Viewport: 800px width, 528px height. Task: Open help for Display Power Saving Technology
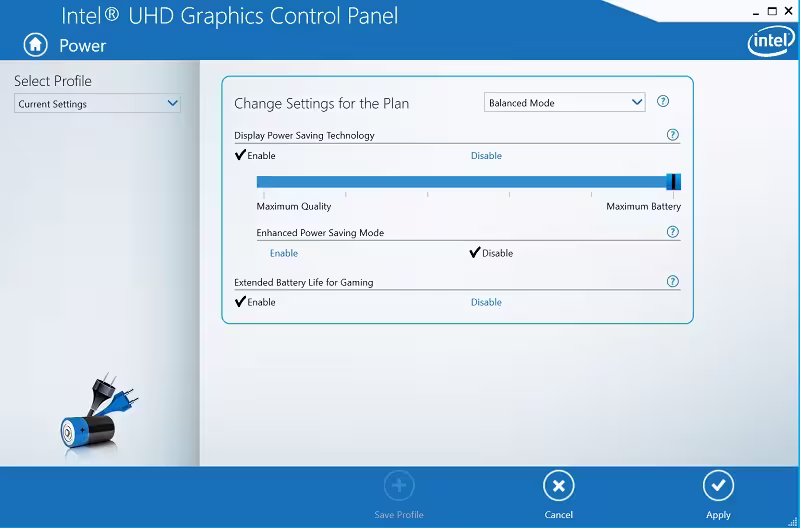pyautogui.click(x=672, y=135)
